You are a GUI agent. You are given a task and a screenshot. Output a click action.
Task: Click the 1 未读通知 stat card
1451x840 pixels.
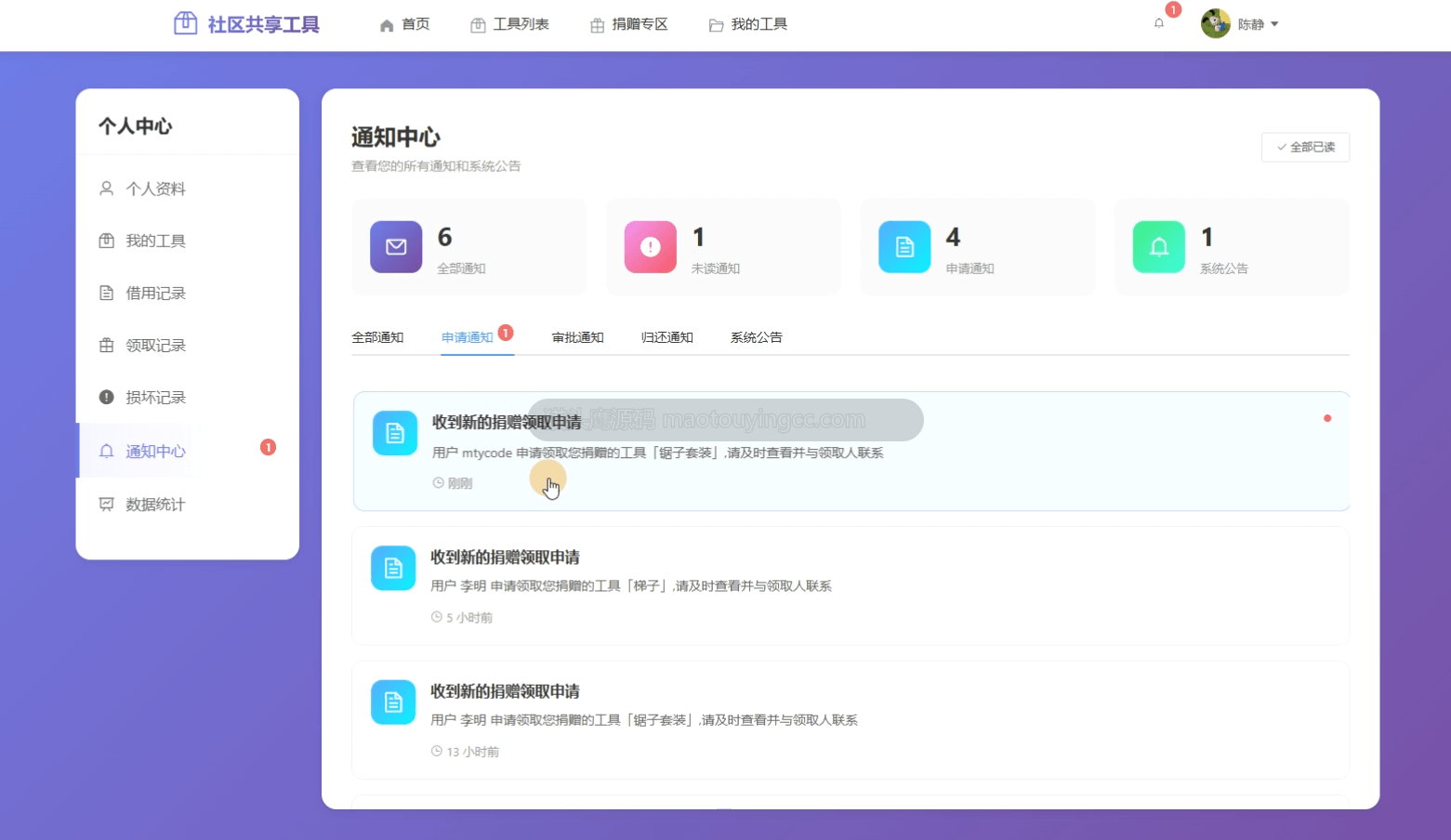723,247
